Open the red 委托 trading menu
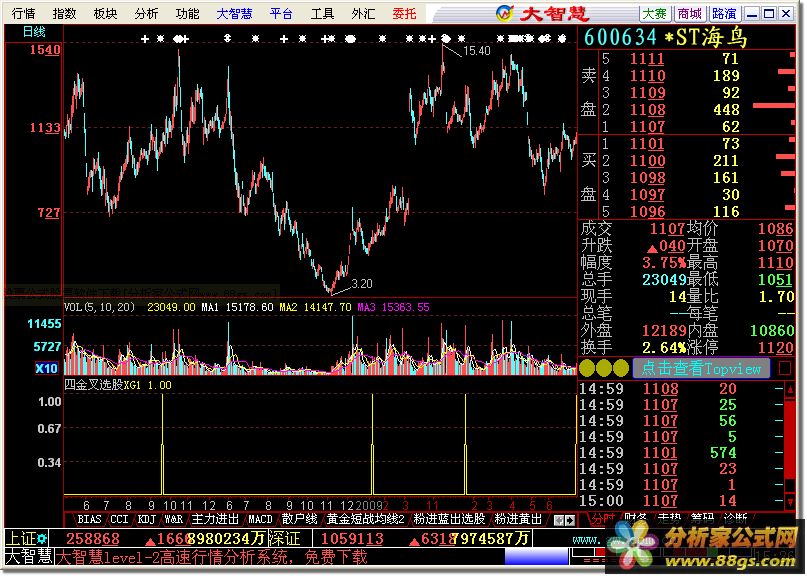The height and width of the screenshot is (576, 807). click(404, 13)
